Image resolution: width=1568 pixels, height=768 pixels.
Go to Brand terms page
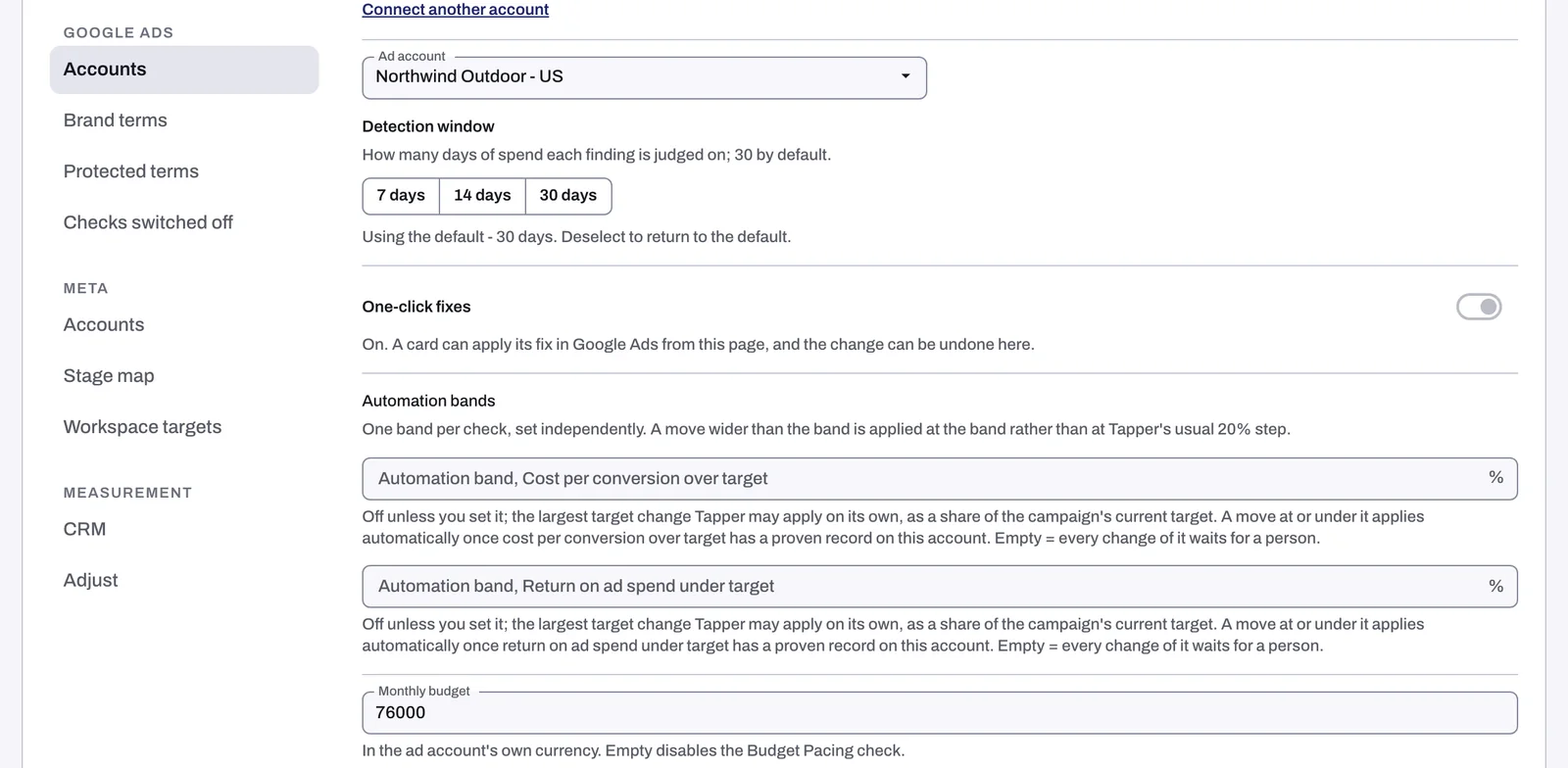(184, 120)
